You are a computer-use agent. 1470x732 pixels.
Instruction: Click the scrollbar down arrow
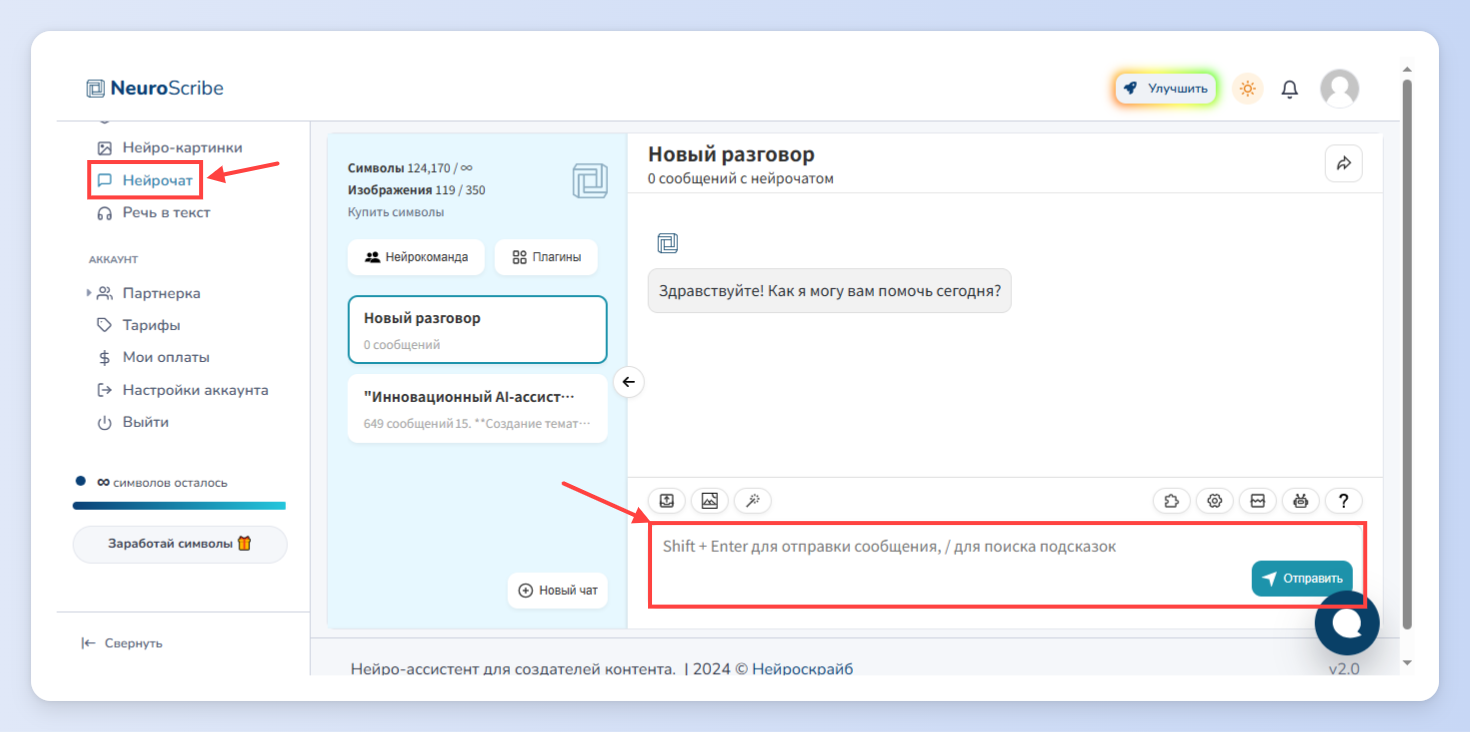(1407, 662)
